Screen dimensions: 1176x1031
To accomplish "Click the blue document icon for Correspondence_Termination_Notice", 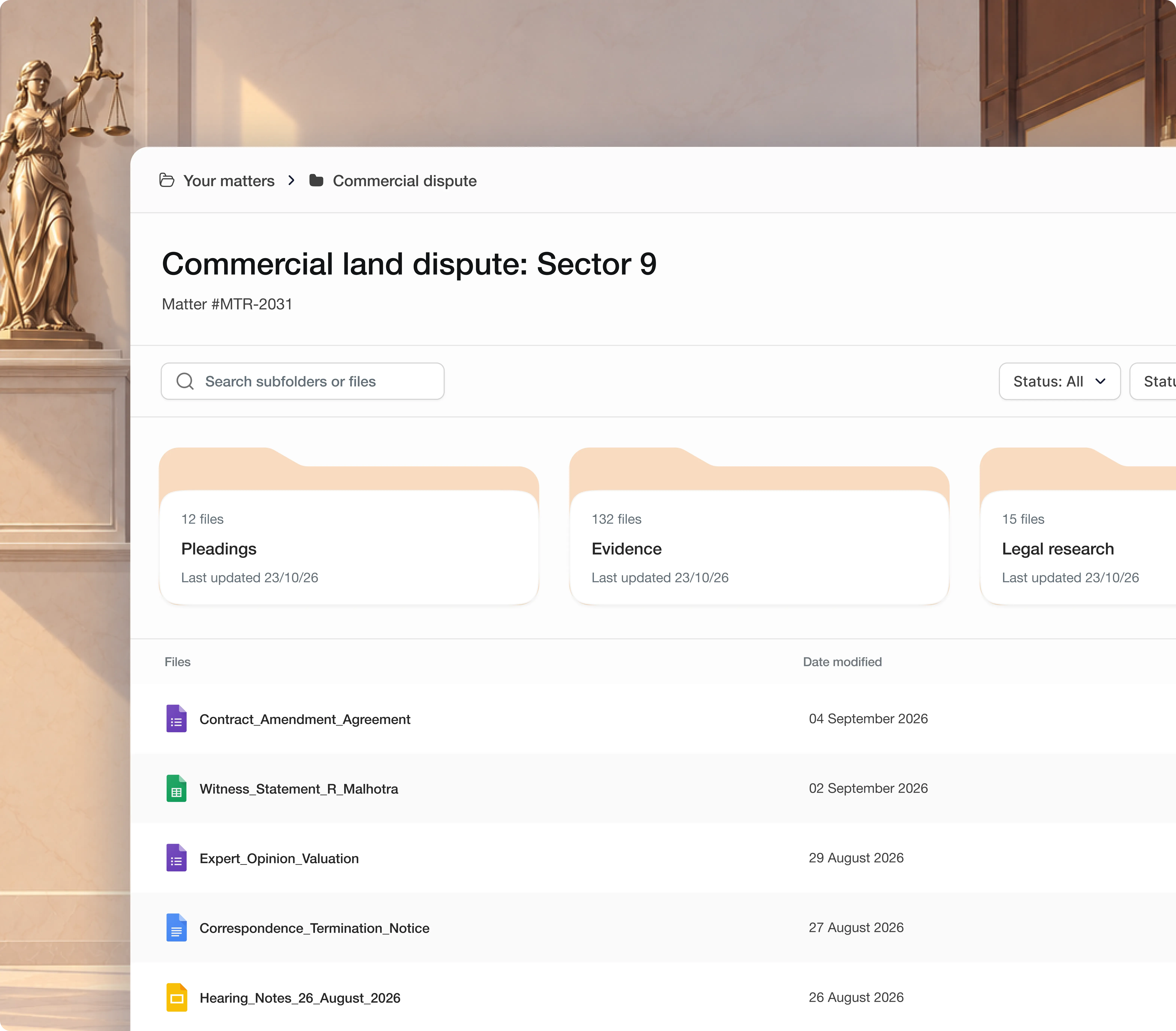I will click(177, 927).
